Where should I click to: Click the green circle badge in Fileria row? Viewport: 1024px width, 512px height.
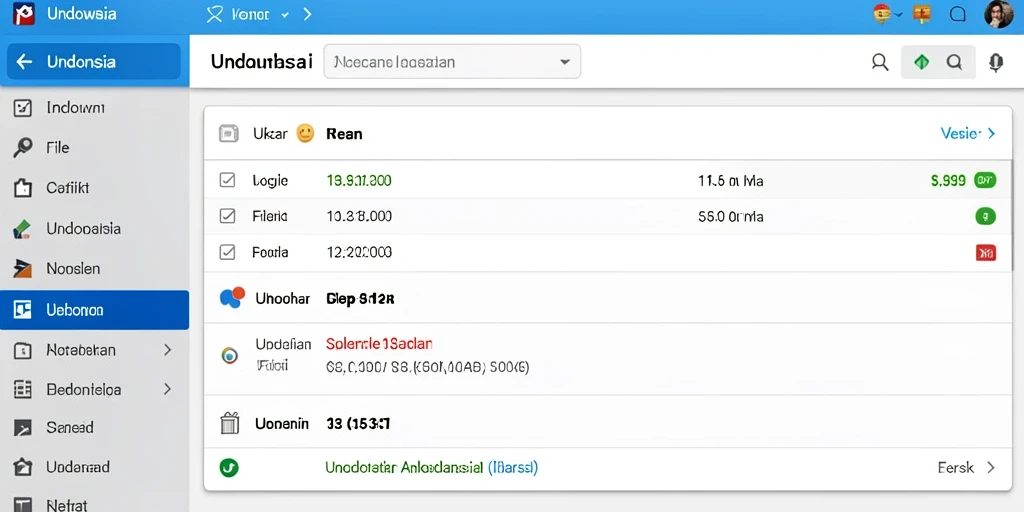[985, 216]
